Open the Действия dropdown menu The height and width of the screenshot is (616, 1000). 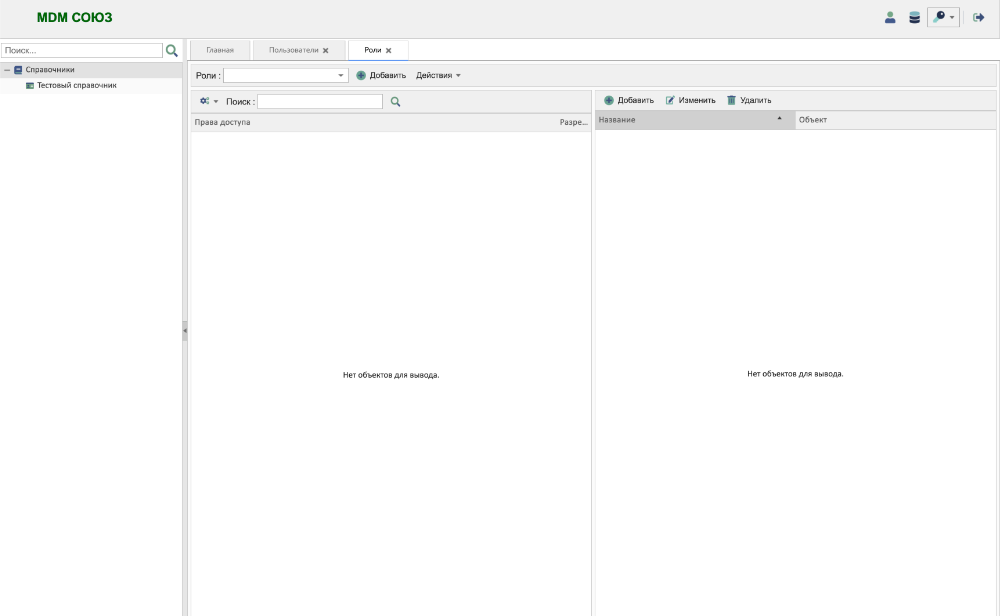coord(438,76)
